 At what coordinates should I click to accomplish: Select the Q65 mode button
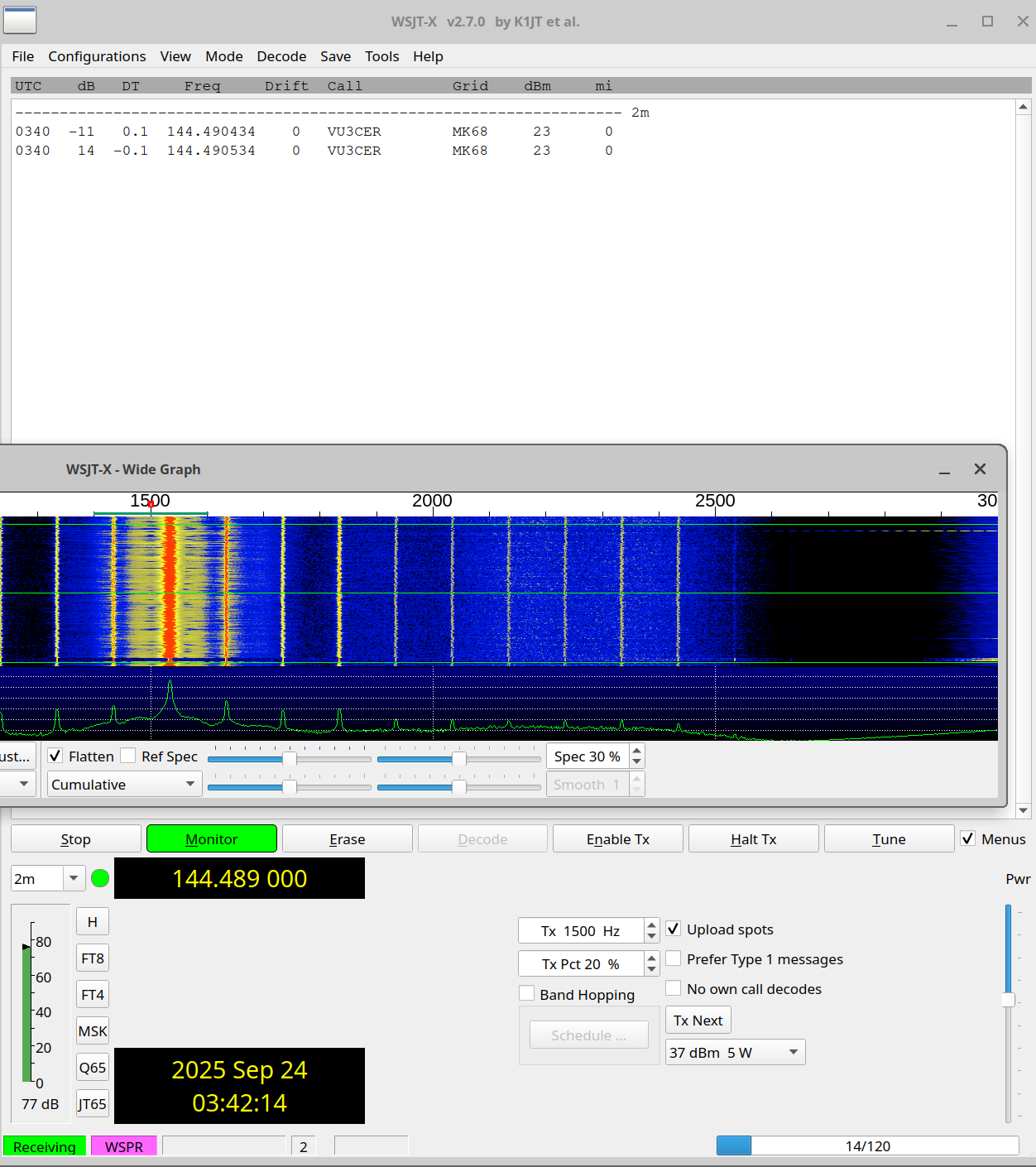pyautogui.click(x=93, y=1068)
